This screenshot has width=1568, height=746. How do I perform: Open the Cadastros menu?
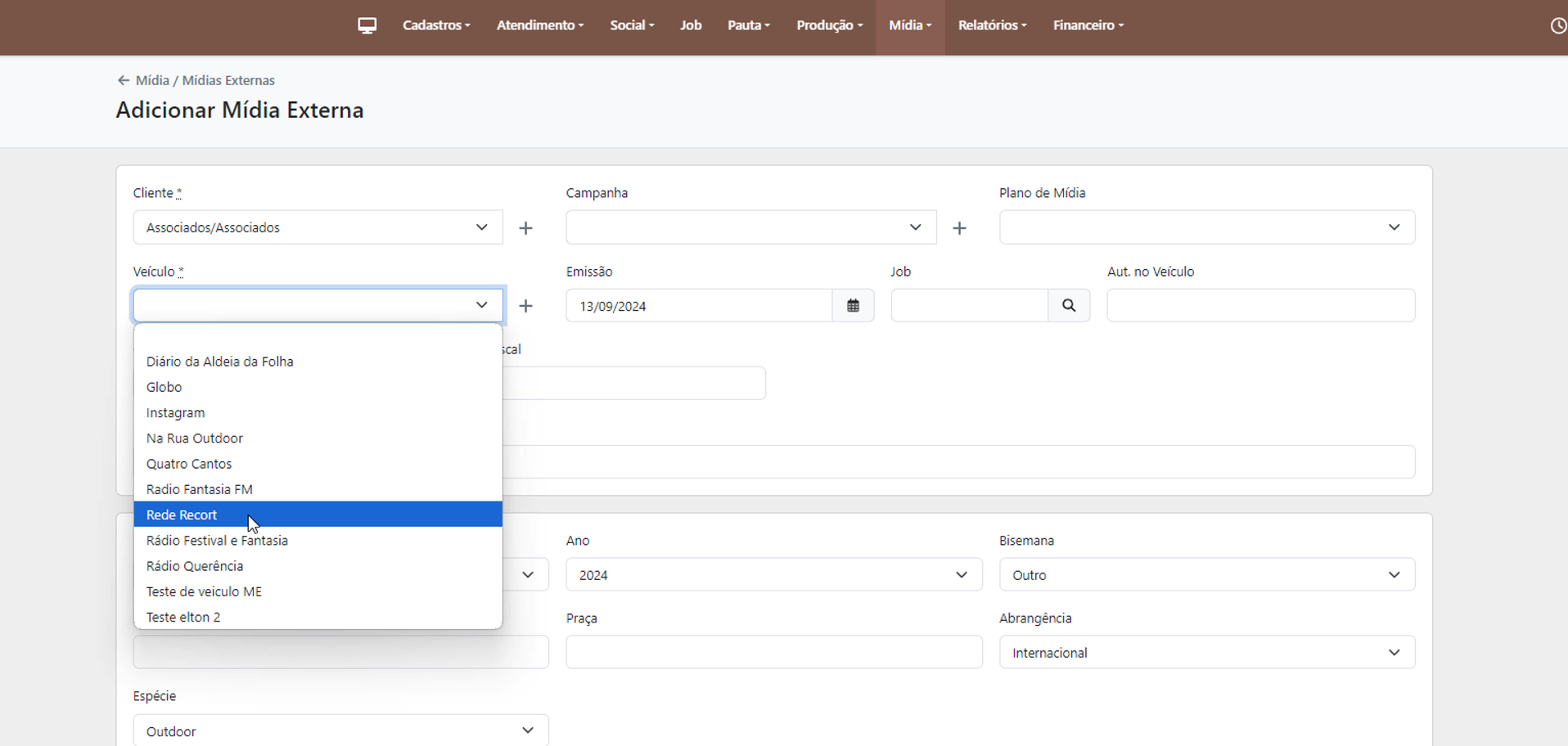click(x=436, y=25)
